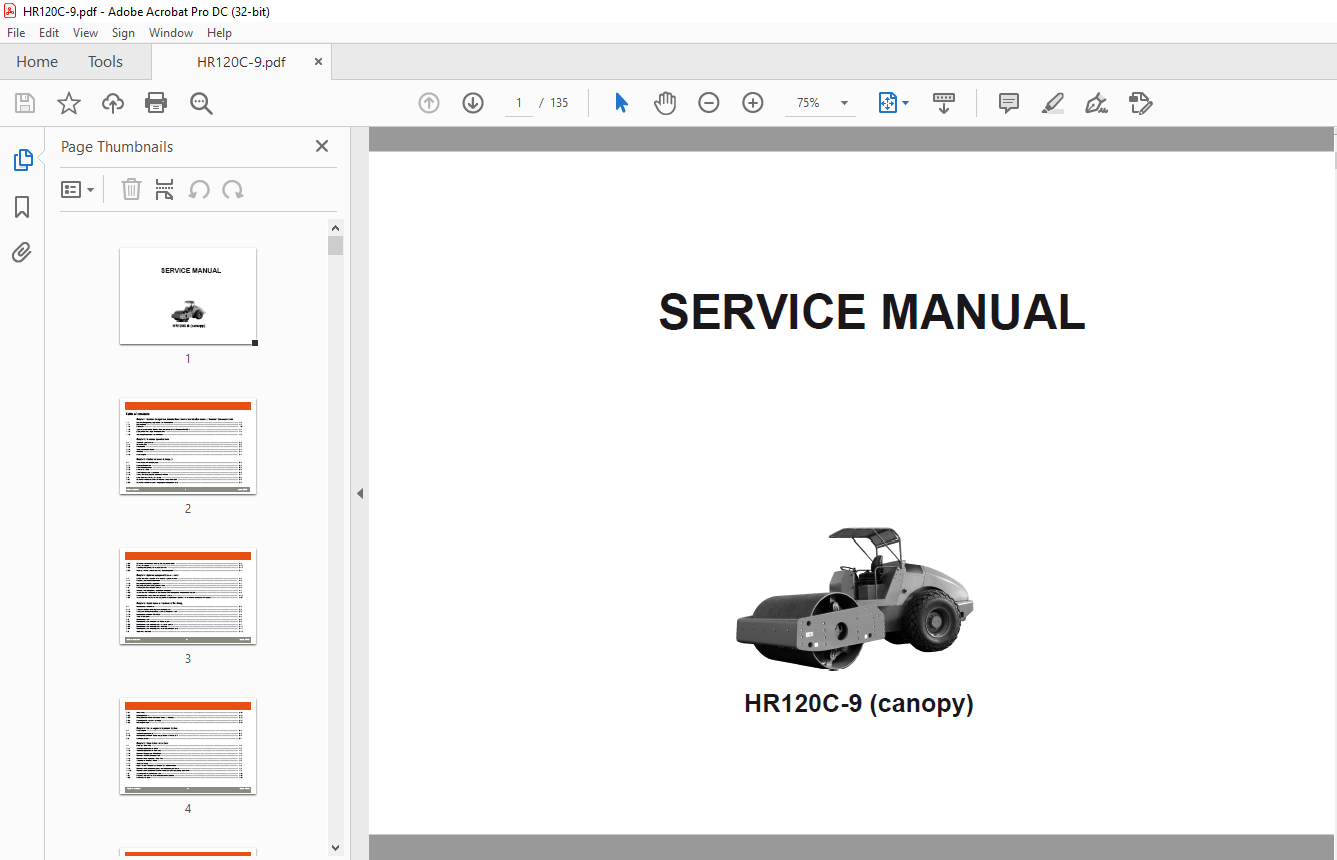Select page 3 thumbnail

pyautogui.click(x=188, y=596)
